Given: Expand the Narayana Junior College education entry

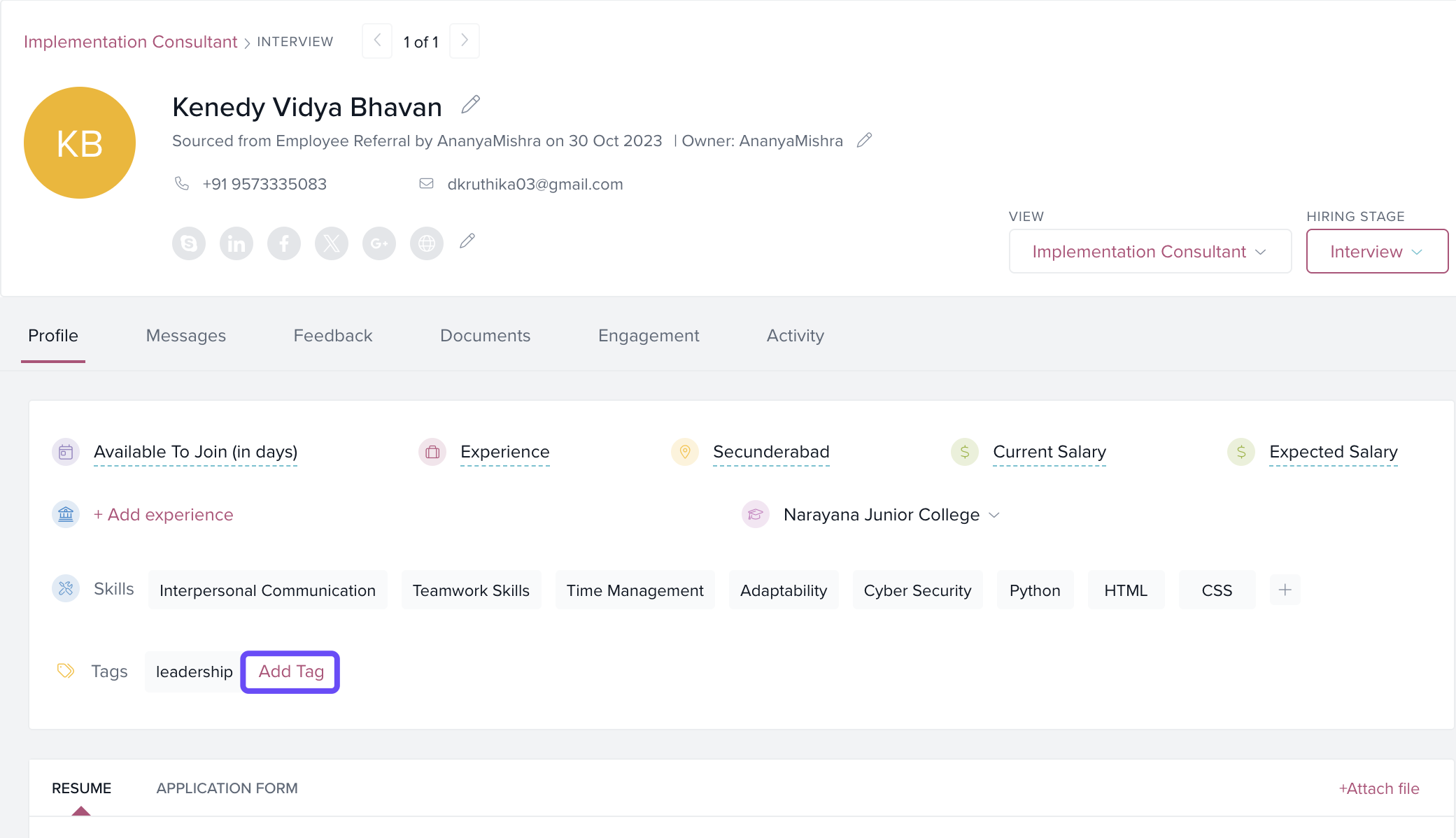Looking at the screenshot, I should click(994, 515).
